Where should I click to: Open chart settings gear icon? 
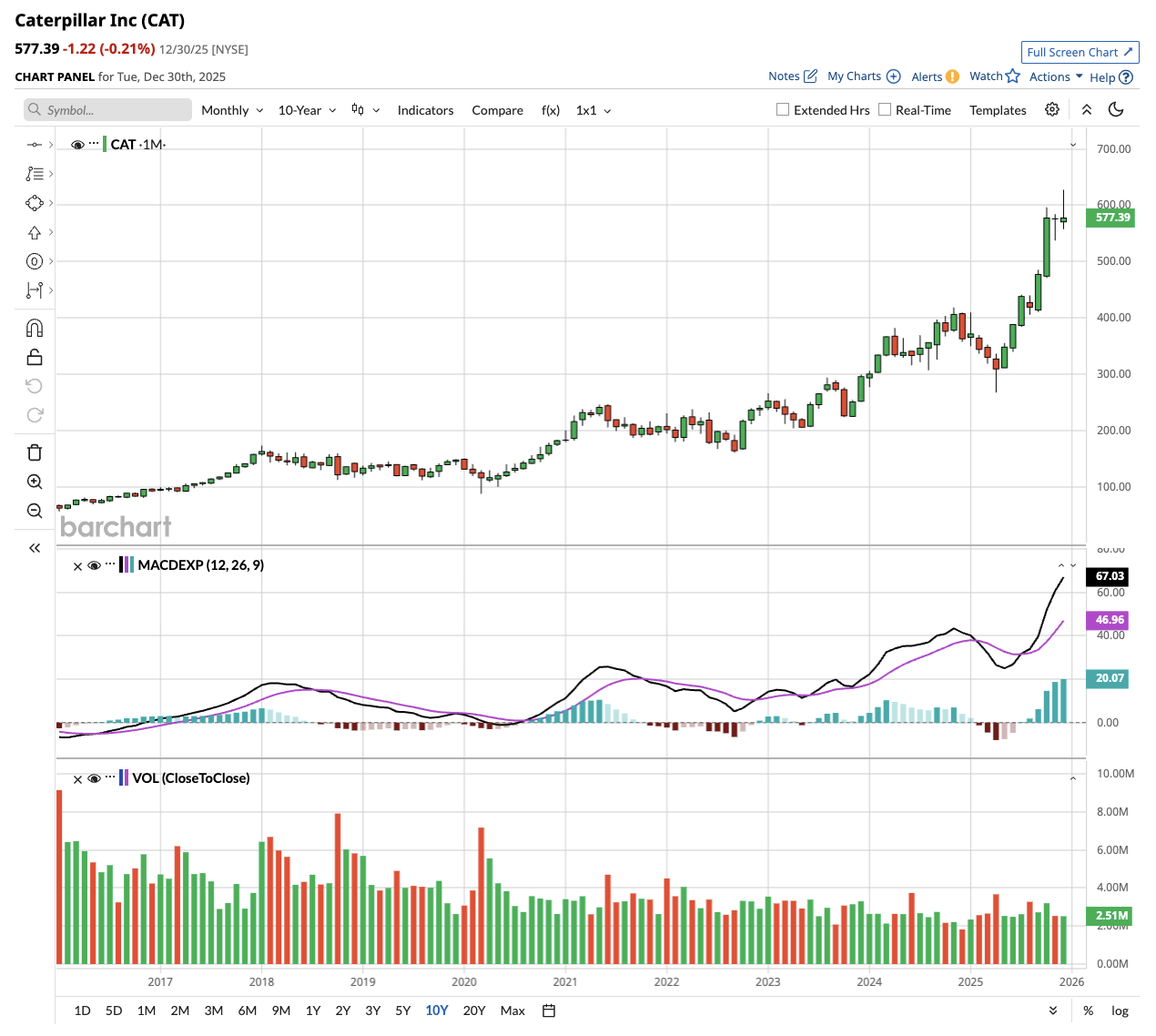1052,110
